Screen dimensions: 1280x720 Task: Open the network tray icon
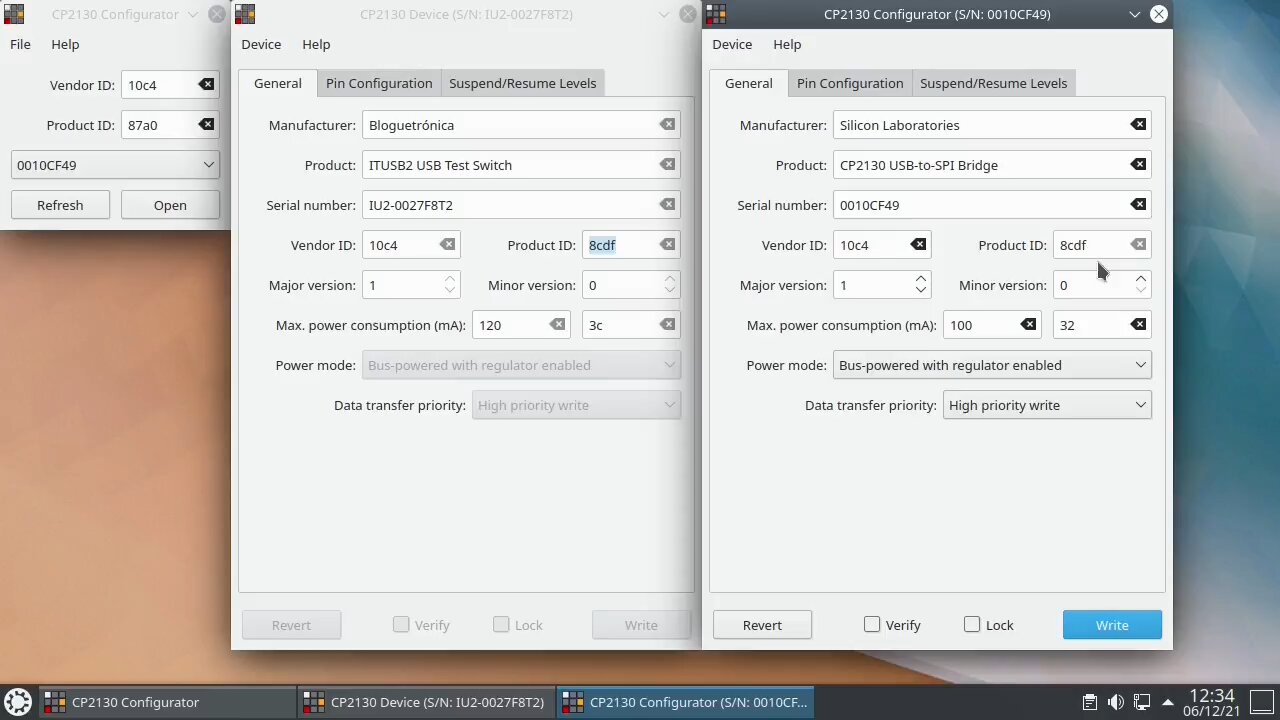pyautogui.click(x=1142, y=702)
